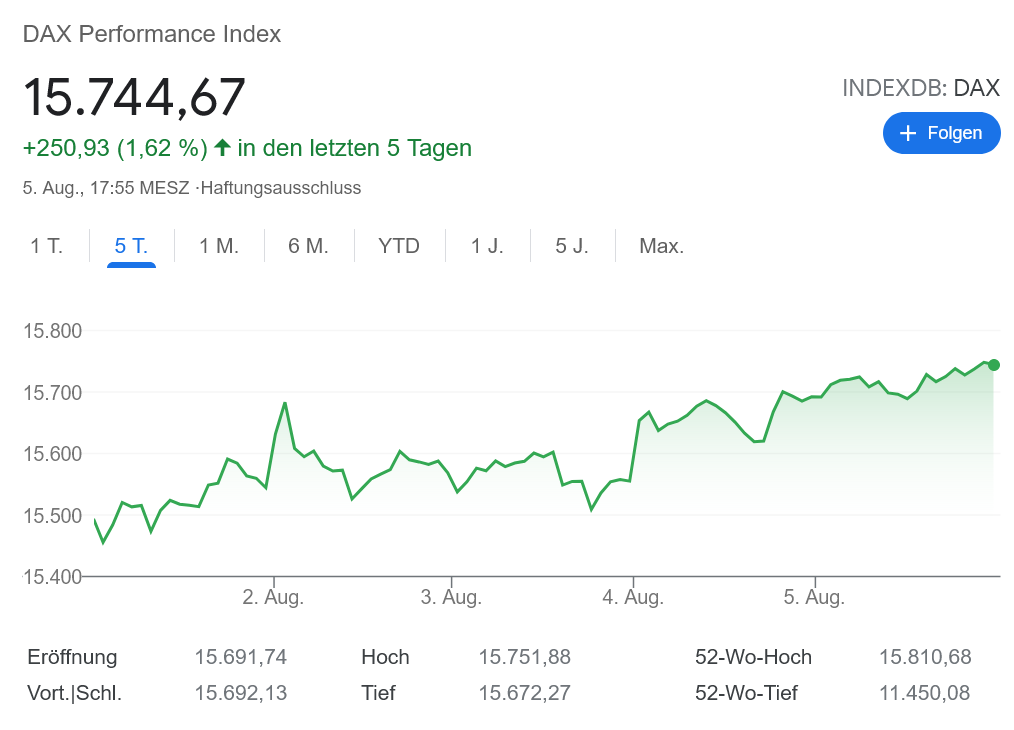Open the 5 J. chart range
Viewport: 1014px width, 730px height.
point(572,246)
